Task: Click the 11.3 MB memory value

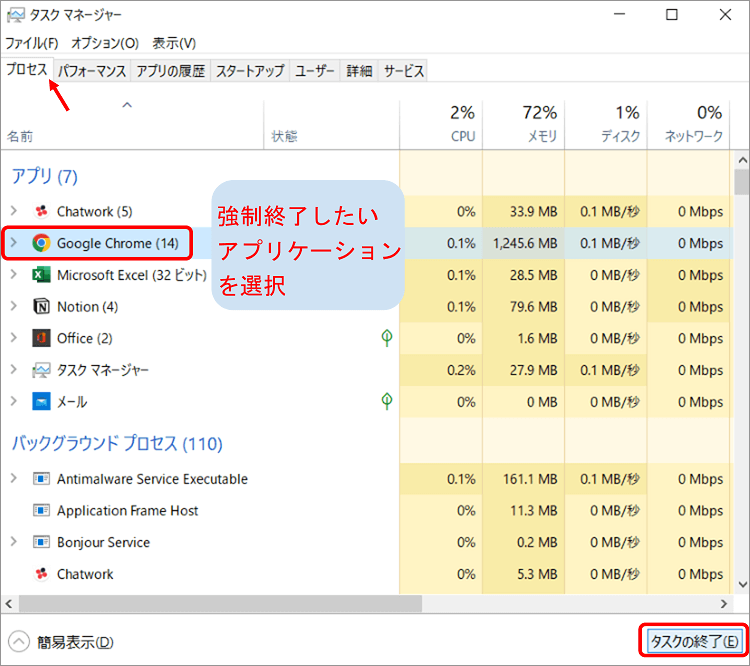Action: click(533, 511)
